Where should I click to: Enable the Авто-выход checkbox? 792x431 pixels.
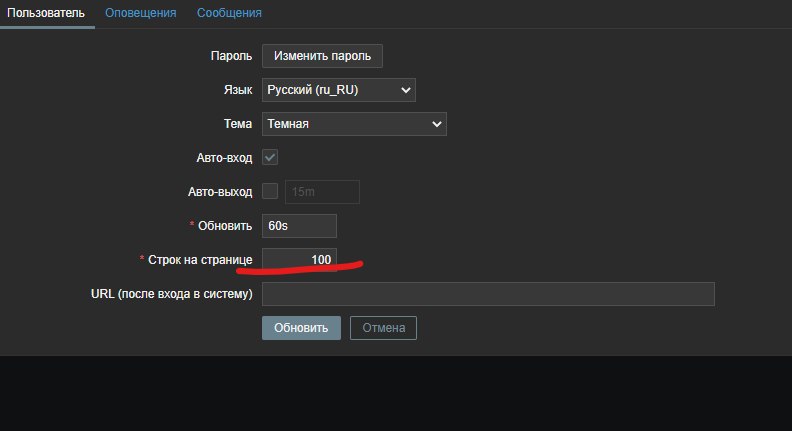(x=270, y=191)
